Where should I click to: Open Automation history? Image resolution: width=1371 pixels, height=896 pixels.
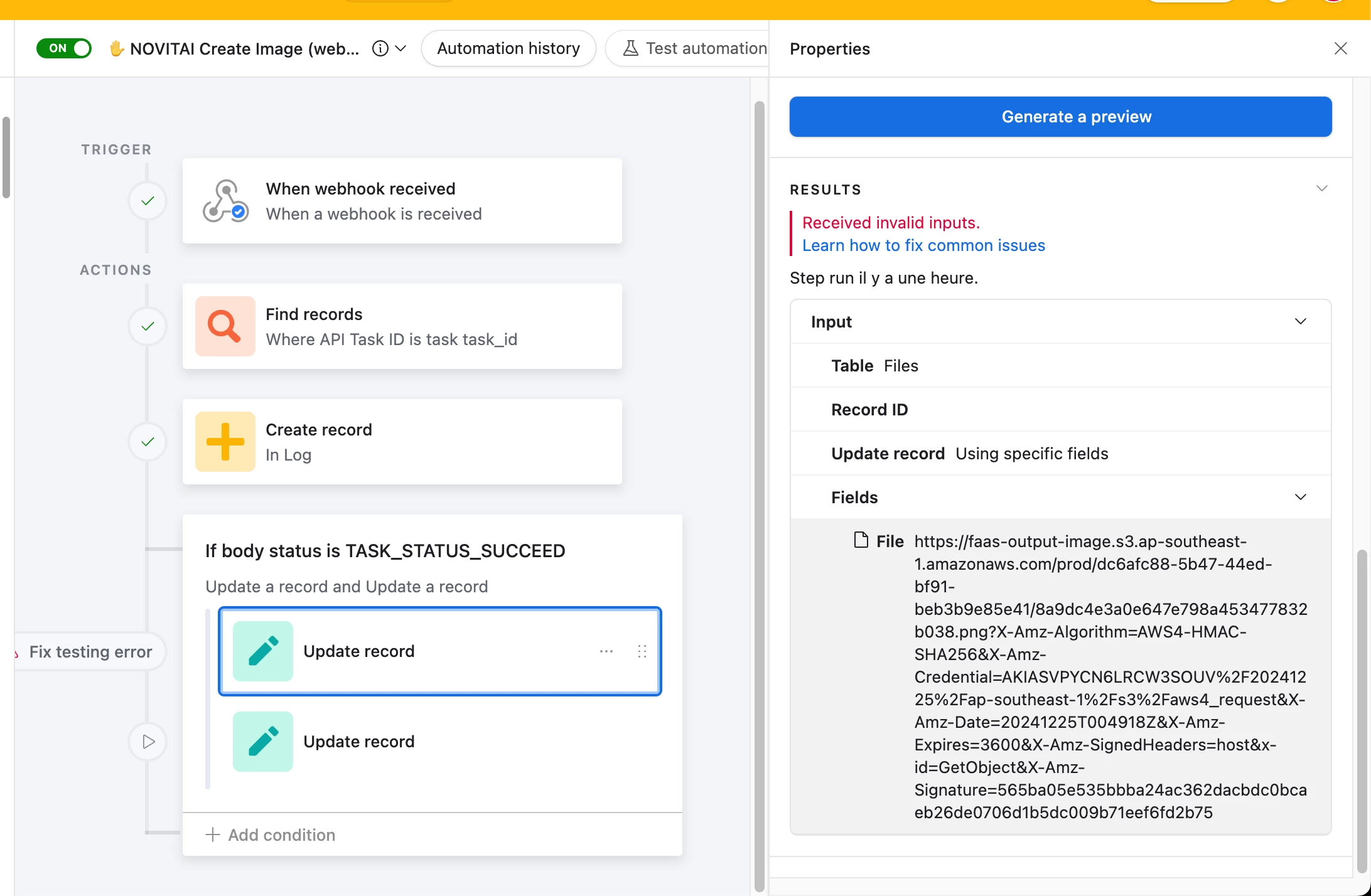click(x=508, y=48)
